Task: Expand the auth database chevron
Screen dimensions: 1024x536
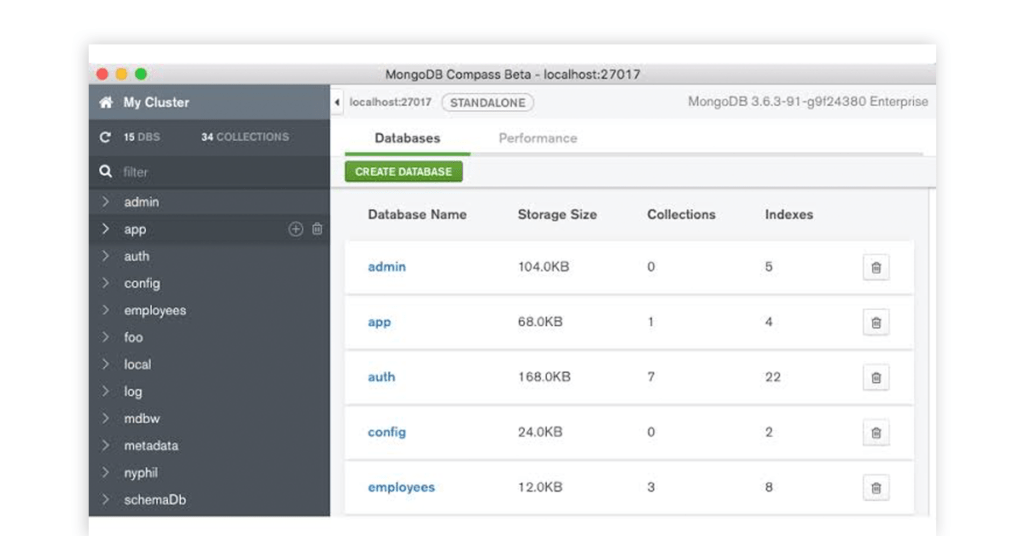Action: click(106, 256)
